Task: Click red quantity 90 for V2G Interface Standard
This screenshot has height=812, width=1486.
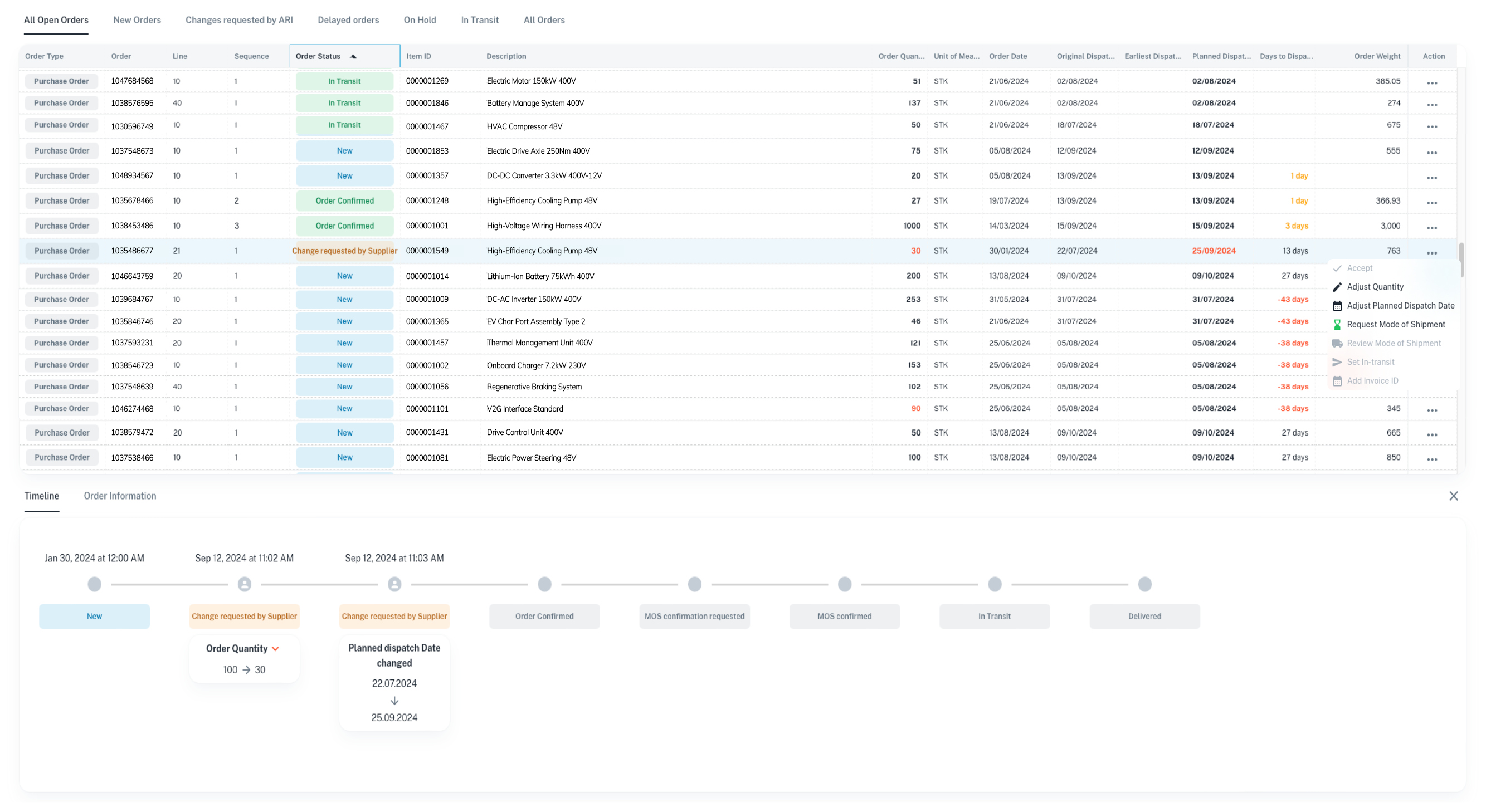Action: tap(915, 408)
